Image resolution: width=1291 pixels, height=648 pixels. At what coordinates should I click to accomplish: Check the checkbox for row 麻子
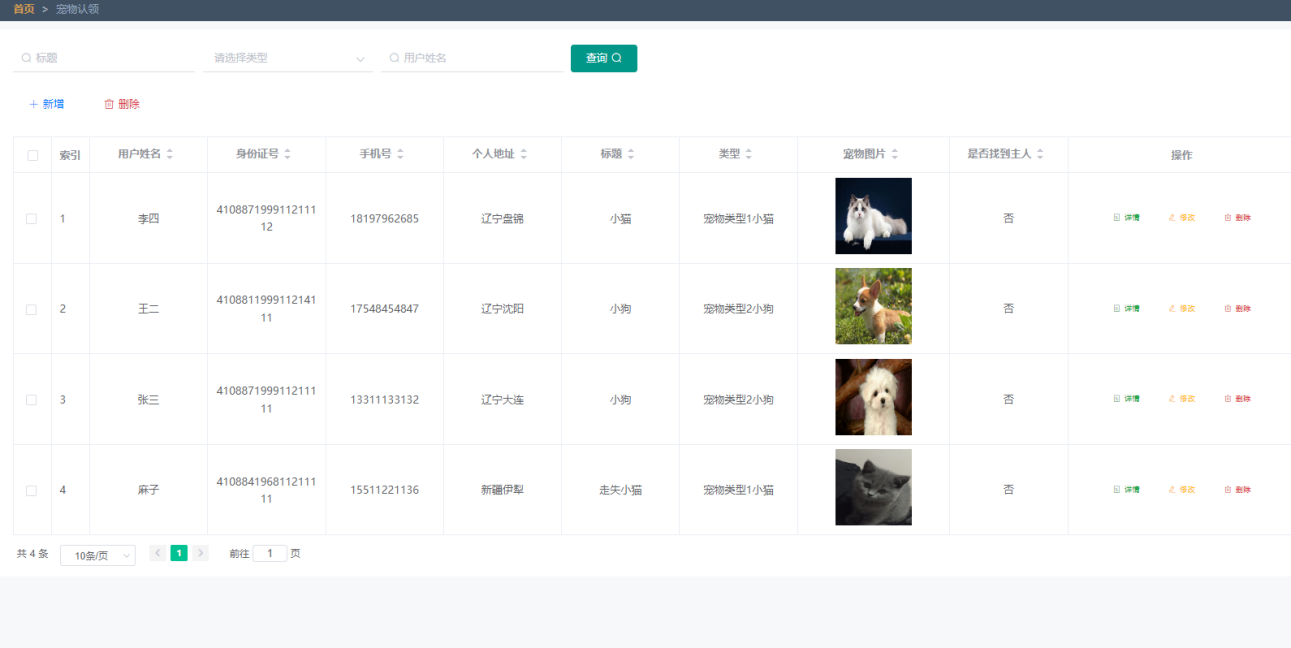coord(32,490)
